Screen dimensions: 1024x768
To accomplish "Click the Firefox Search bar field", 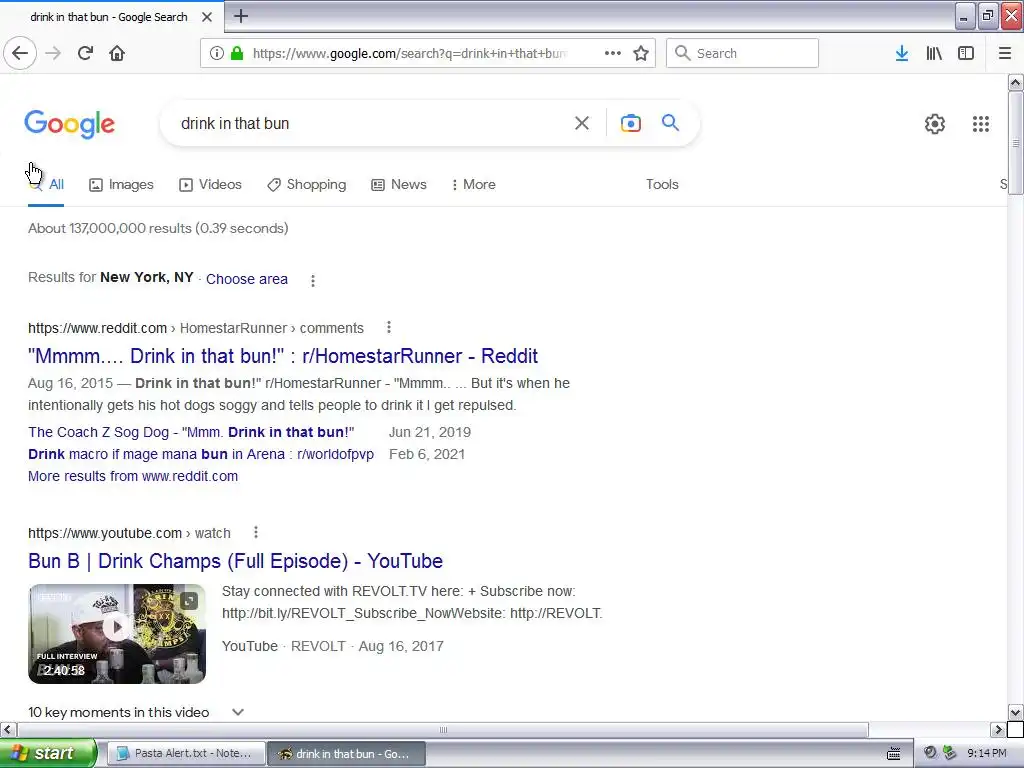I will click(742, 53).
